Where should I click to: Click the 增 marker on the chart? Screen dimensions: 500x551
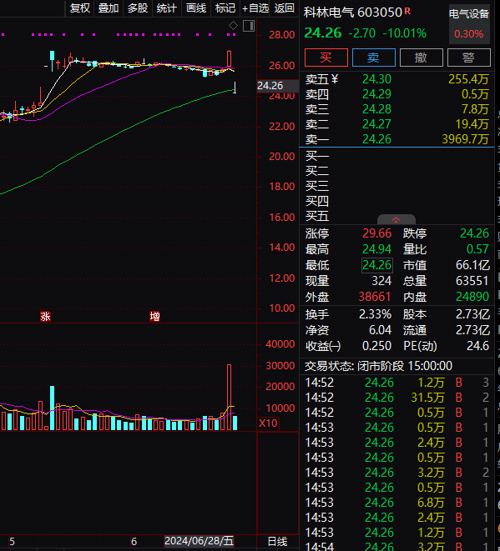tap(155, 317)
